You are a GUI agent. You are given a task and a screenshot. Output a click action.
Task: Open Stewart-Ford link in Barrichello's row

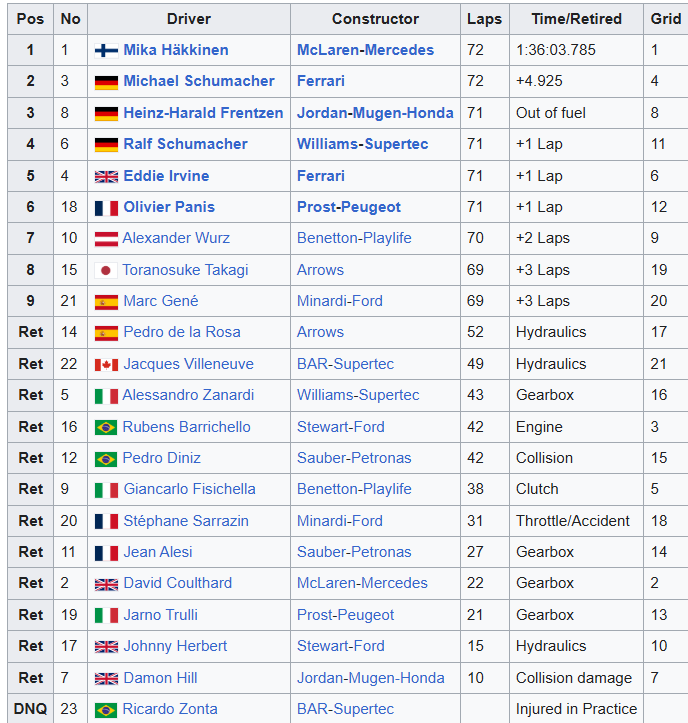pyautogui.click(x=341, y=427)
